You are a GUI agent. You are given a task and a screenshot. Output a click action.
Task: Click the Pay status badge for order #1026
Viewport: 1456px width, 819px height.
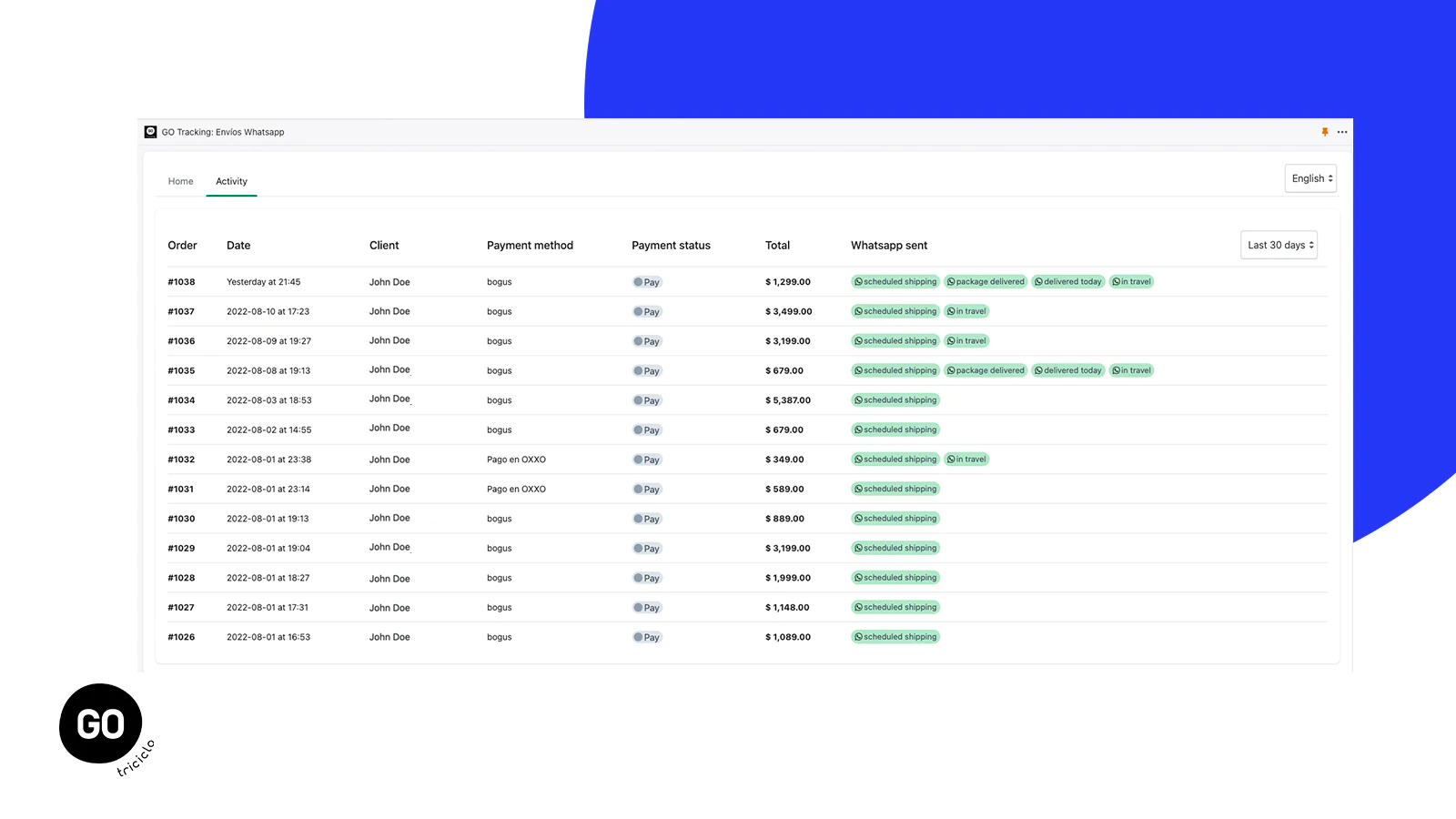647,637
